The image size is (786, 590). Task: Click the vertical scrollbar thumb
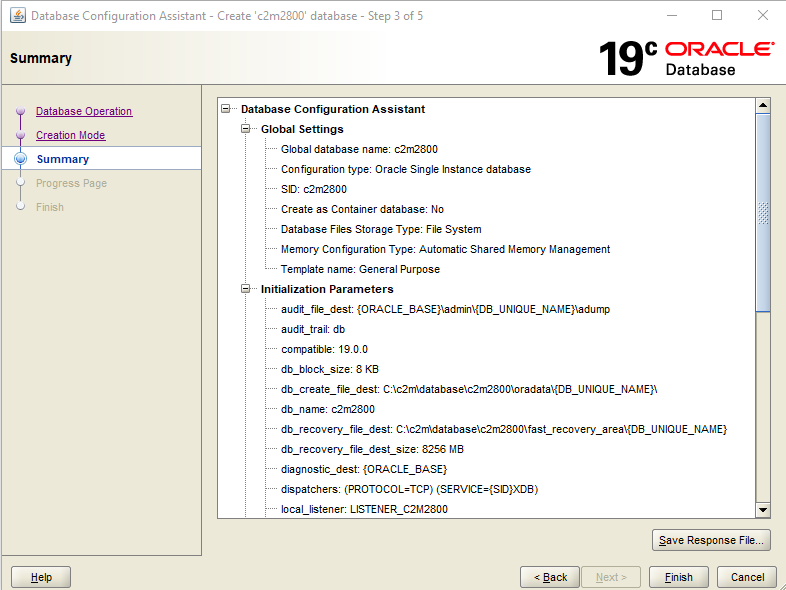tap(763, 213)
